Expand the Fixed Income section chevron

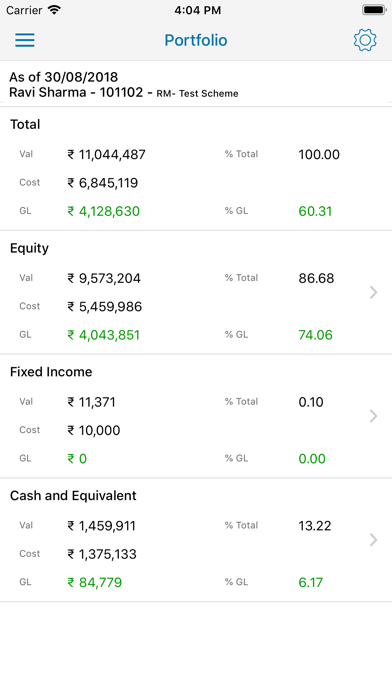[x=373, y=416]
